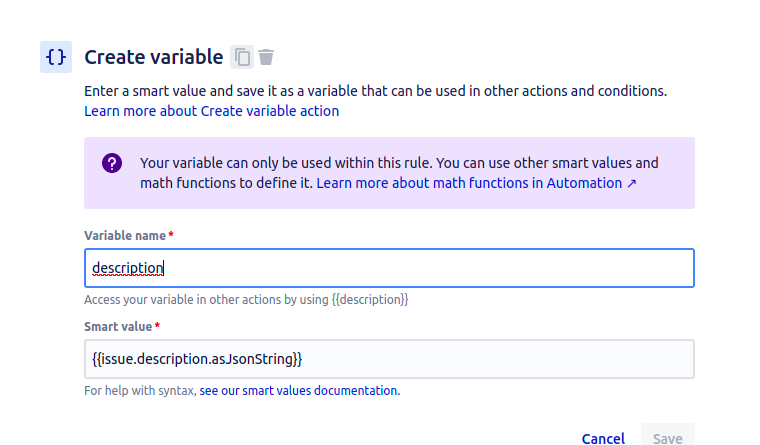Viewport: 760px width, 445px height.
Task: Click the purple question mark info icon
Action: [x=112, y=163]
